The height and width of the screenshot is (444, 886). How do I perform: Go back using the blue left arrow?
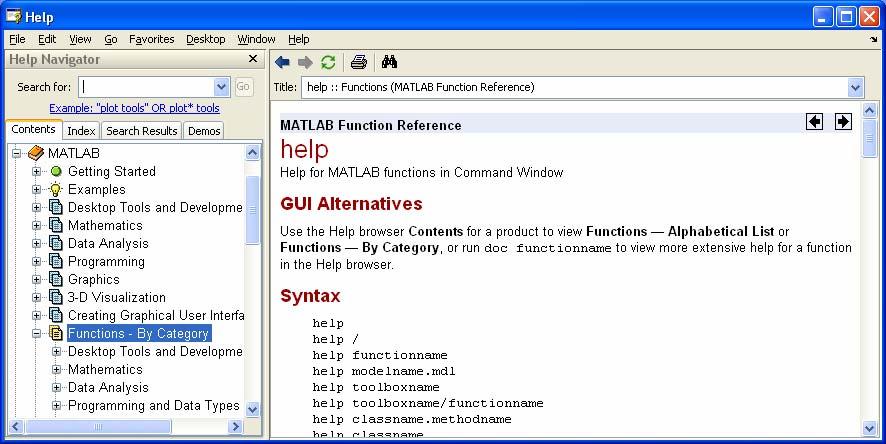[x=283, y=62]
